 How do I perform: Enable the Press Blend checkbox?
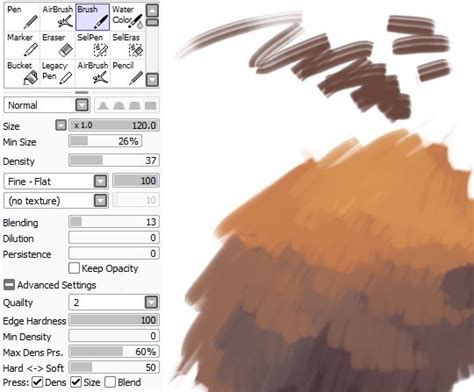[x=110, y=382]
